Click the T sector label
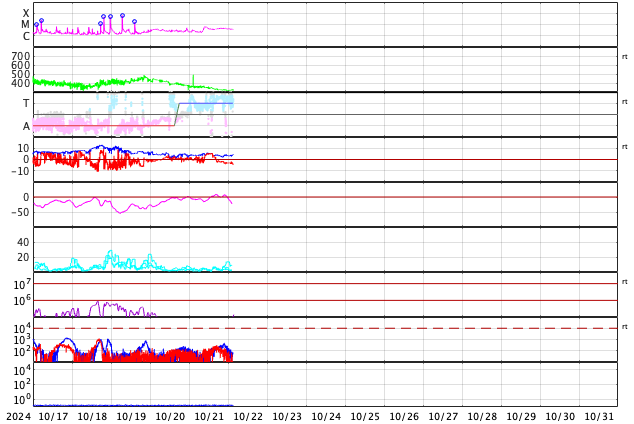The height and width of the screenshot is (424, 634). click(26, 103)
